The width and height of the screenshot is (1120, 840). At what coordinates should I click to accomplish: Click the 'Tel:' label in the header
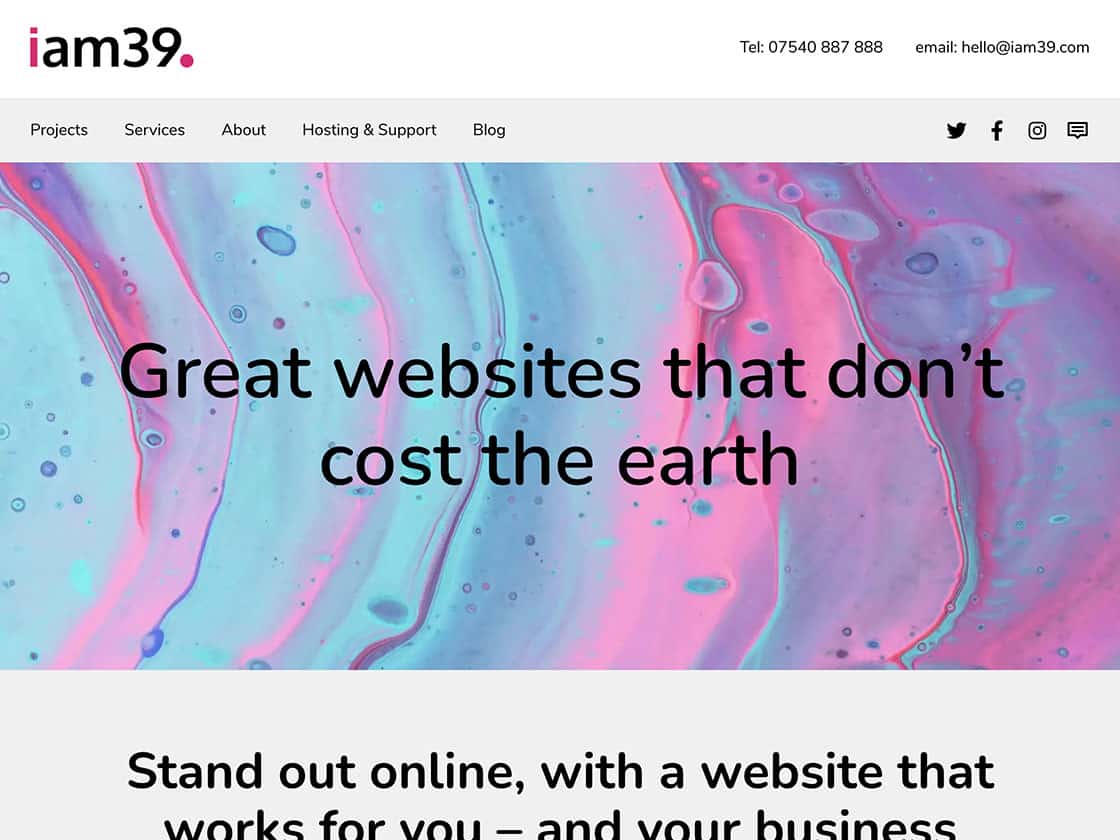tap(751, 47)
